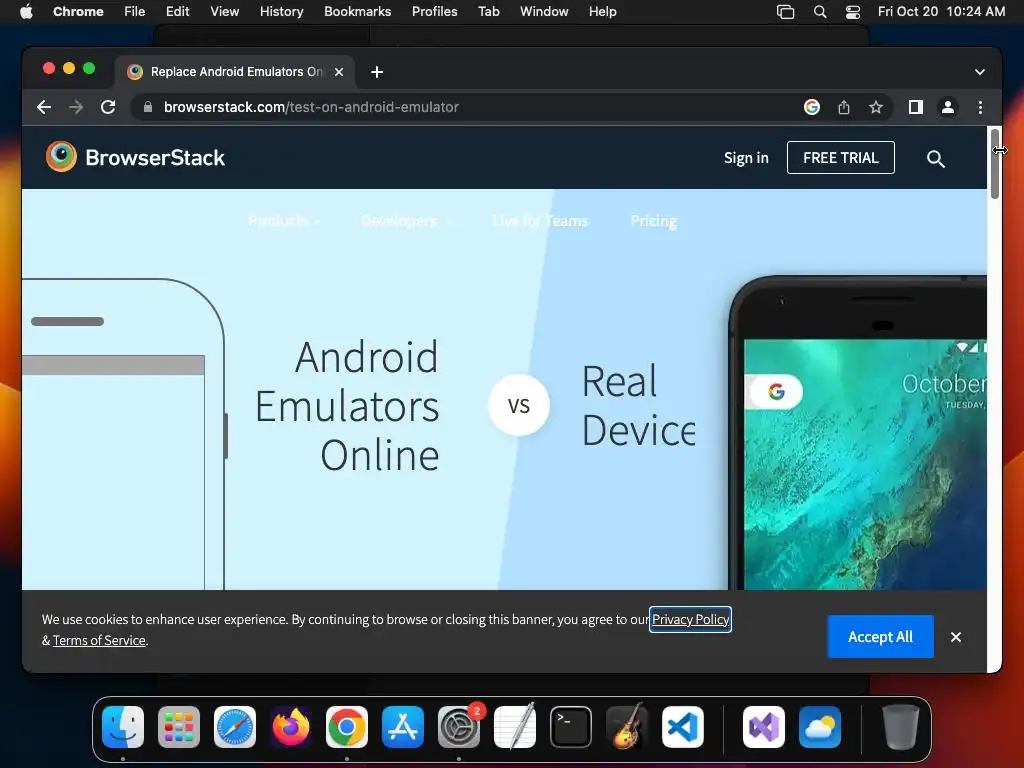Expand the Developers dropdown
The width and height of the screenshot is (1024, 768).
pos(406,221)
